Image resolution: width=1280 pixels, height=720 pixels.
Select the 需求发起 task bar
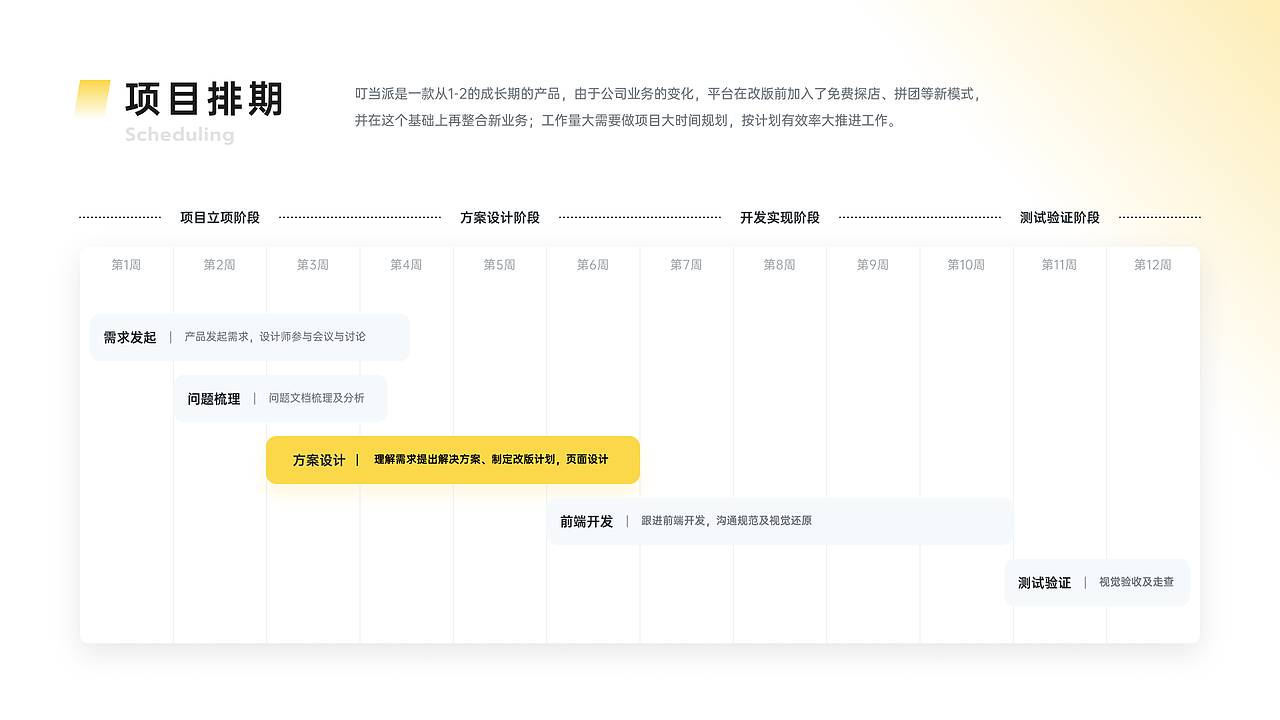(250, 337)
